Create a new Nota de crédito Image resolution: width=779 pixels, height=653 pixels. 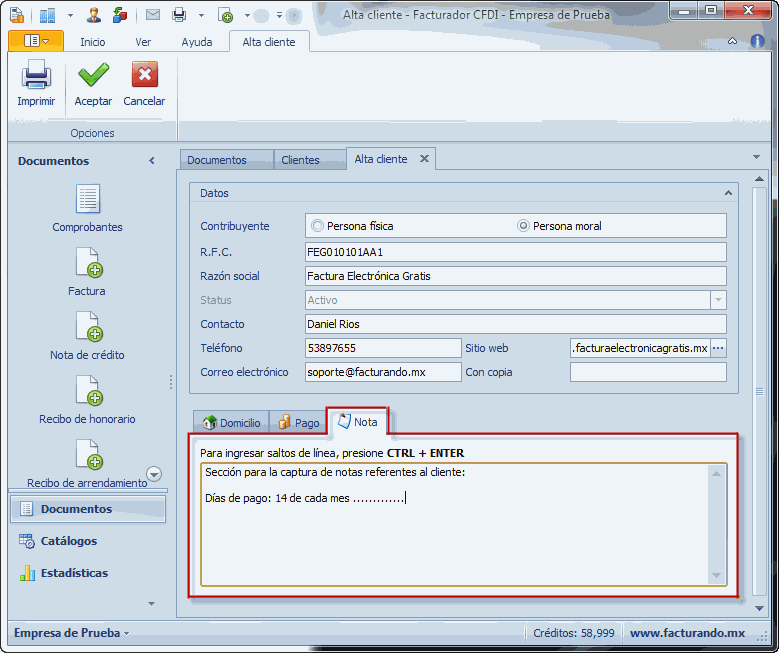click(x=88, y=327)
